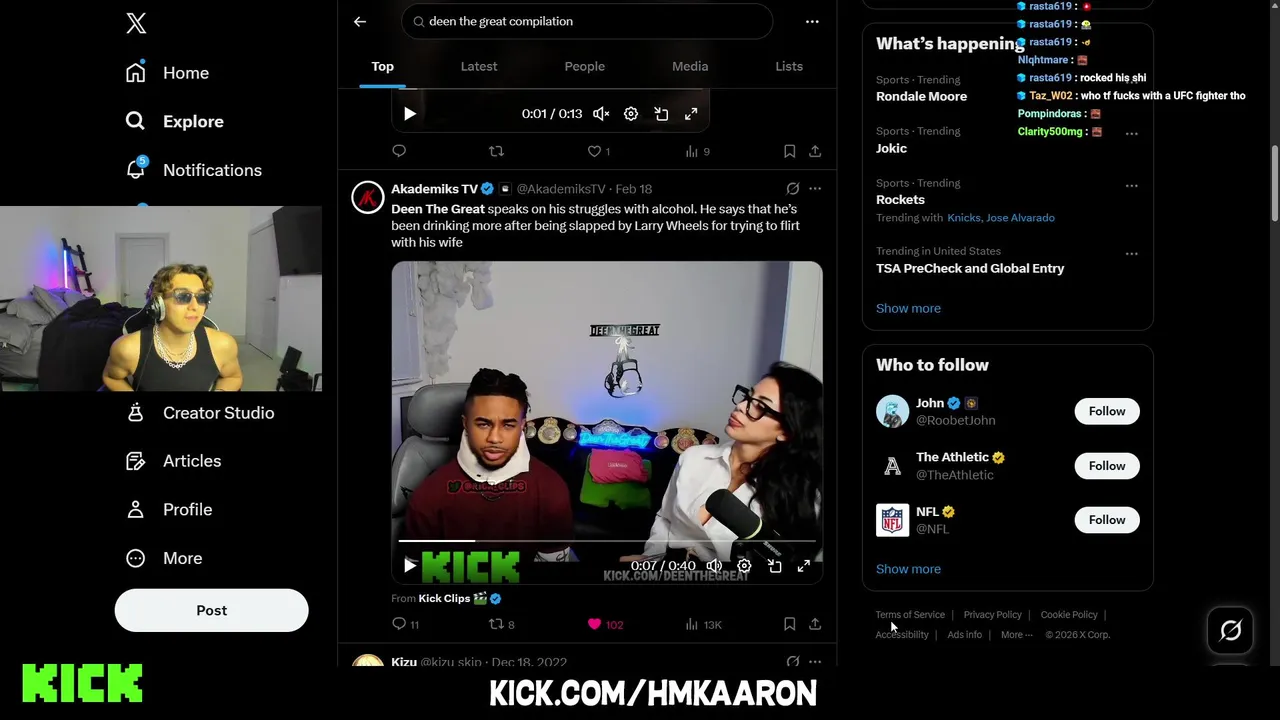Screen dimensions: 1280x720
Task: Click Grok icon on Akademiks TV post
Action: coord(792,188)
